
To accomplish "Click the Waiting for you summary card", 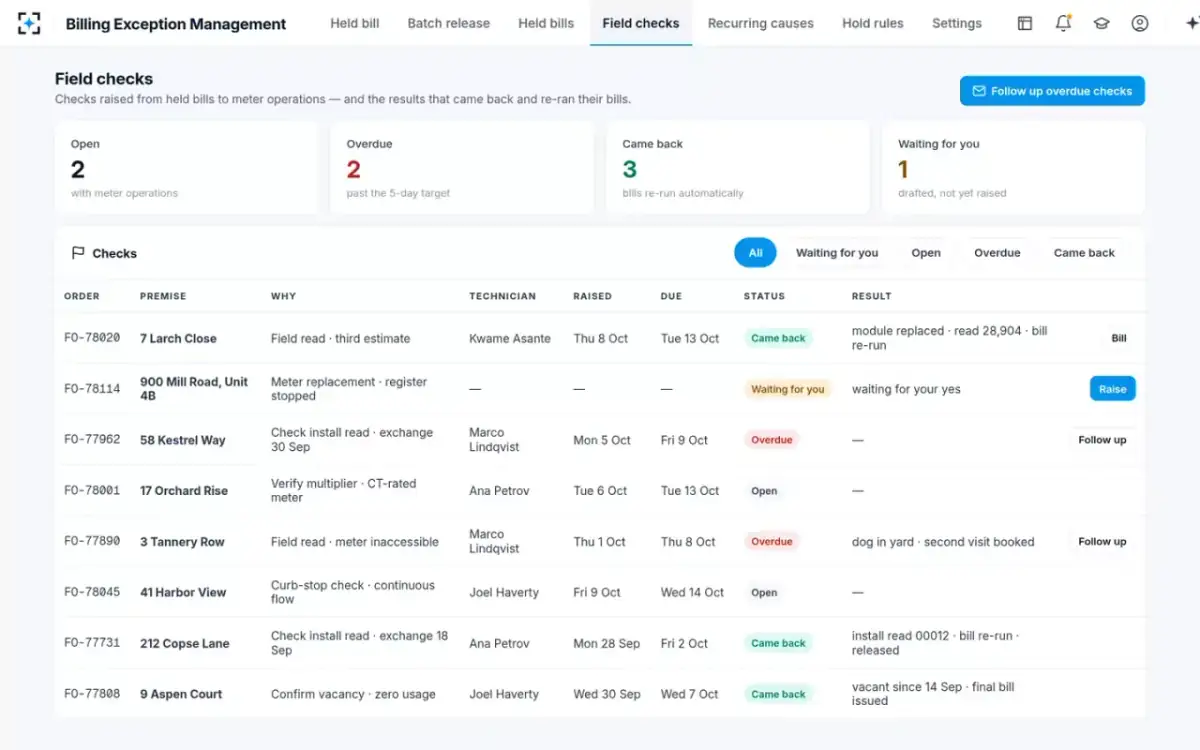I will (x=1014, y=167).
